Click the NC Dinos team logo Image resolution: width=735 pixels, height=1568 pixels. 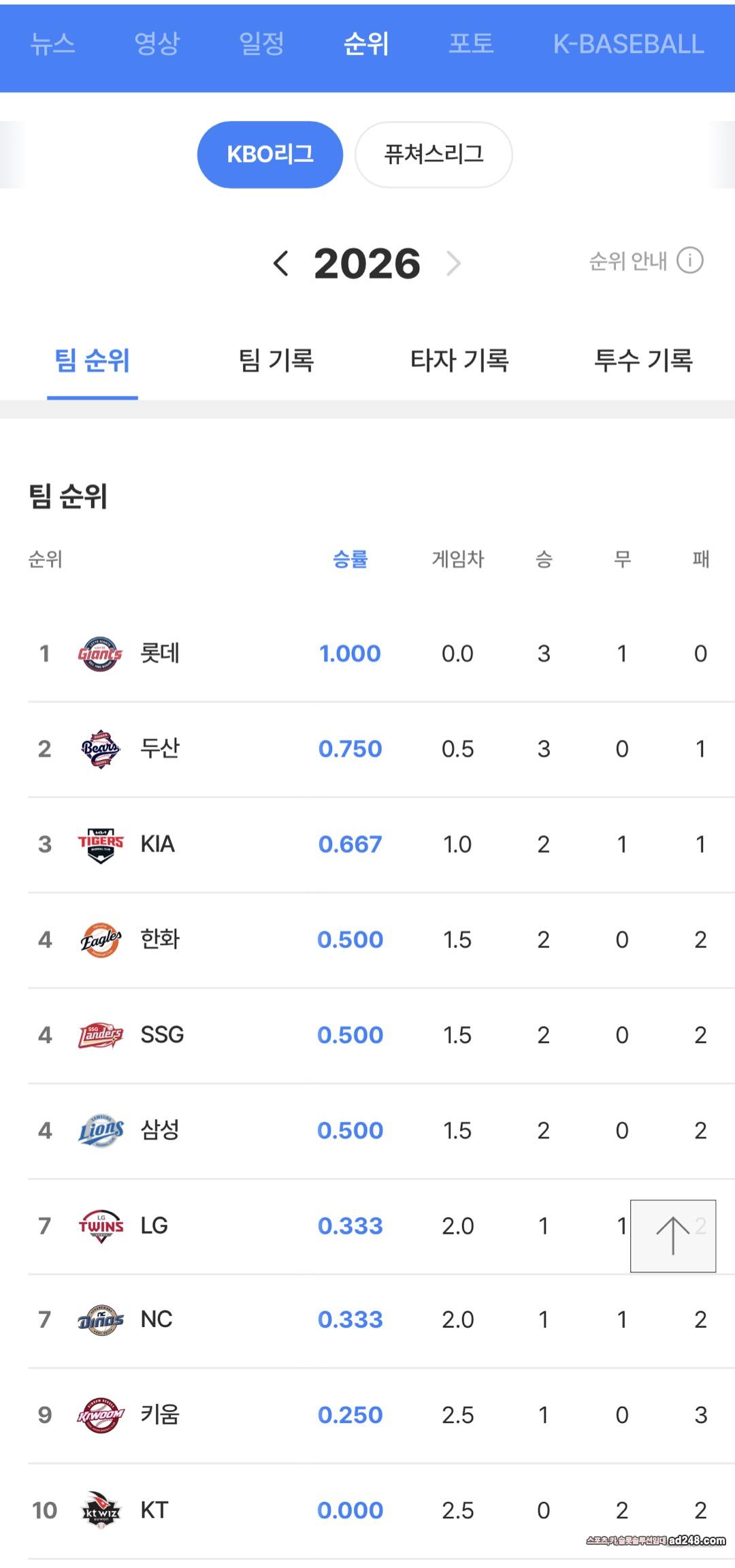click(100, 1319)
